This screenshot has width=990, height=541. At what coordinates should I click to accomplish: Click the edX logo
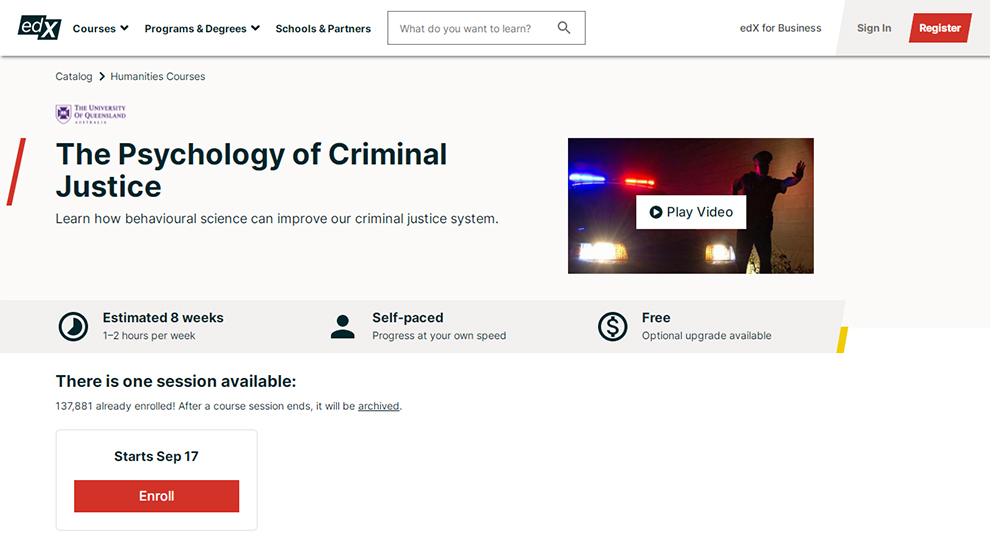click(x=39, y=27)
